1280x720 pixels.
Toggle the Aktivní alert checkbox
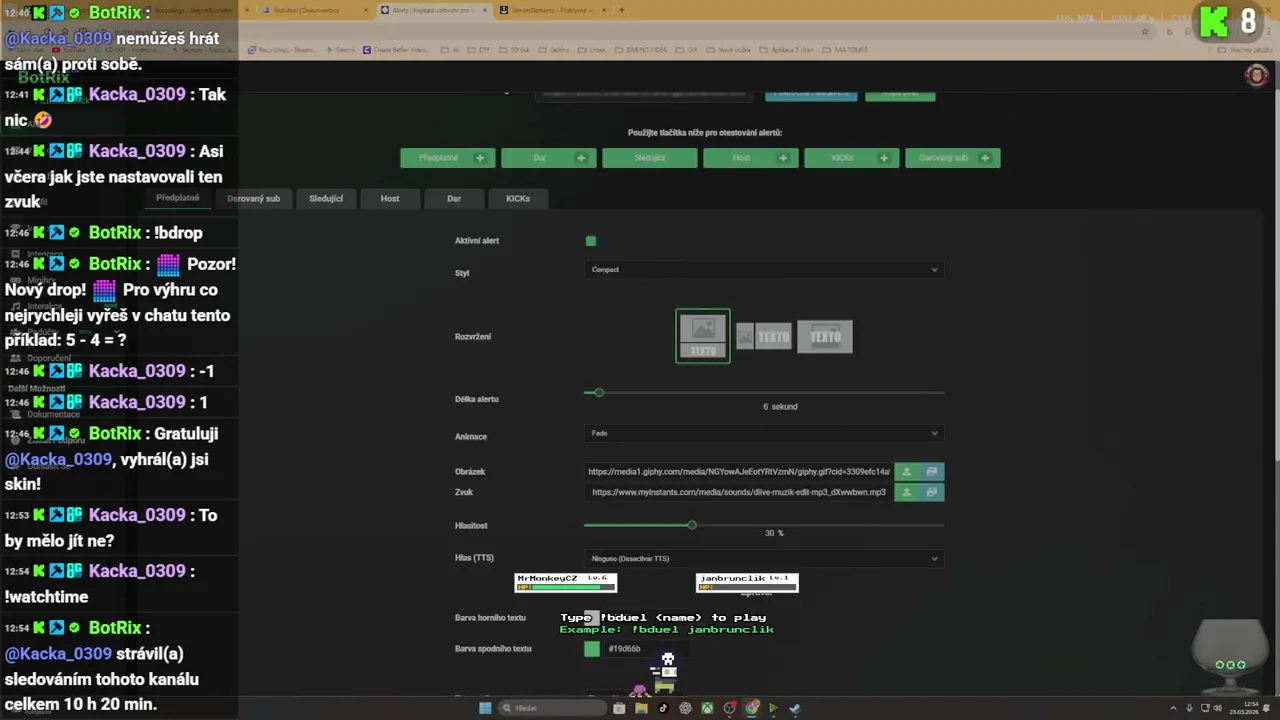591,241
